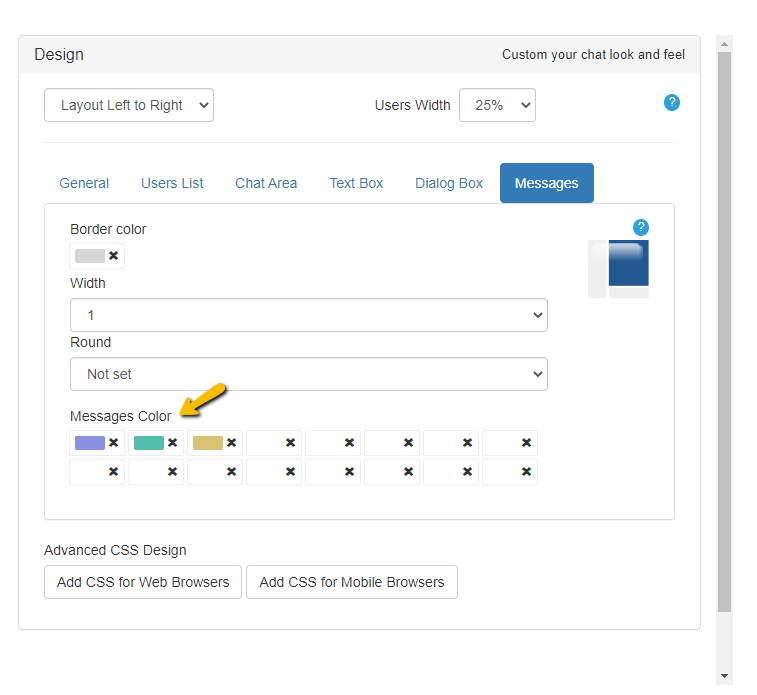
Task: Pick the purple Messages Color swatch
Action: coord(90,443)
